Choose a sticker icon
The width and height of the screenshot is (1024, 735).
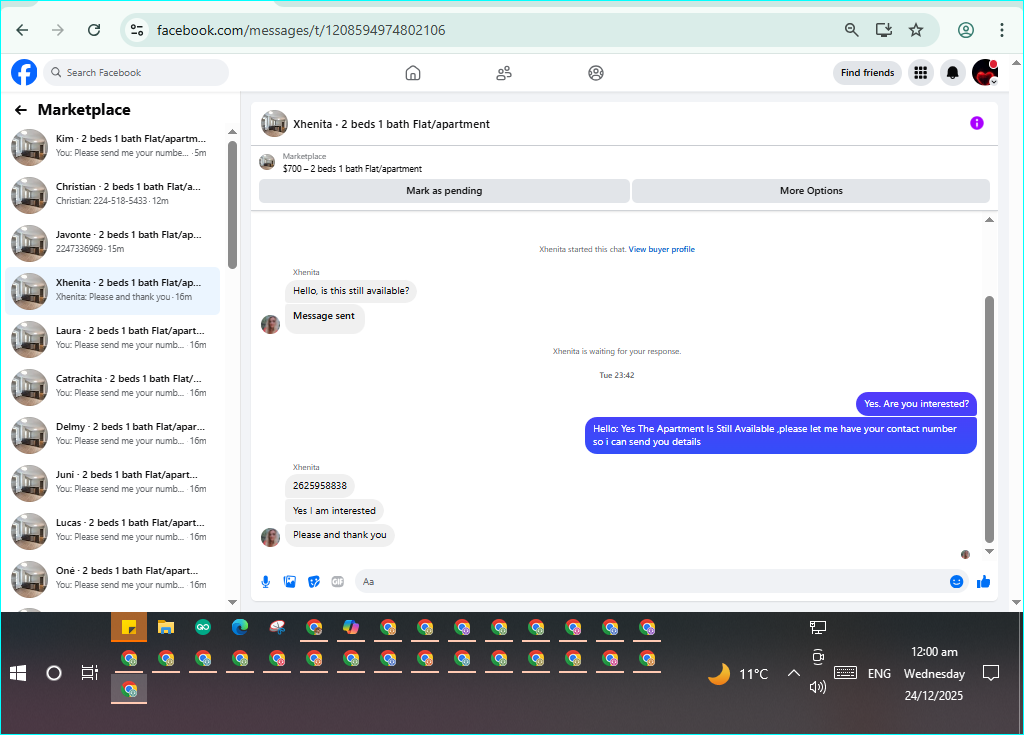click(x=314, y=581)
